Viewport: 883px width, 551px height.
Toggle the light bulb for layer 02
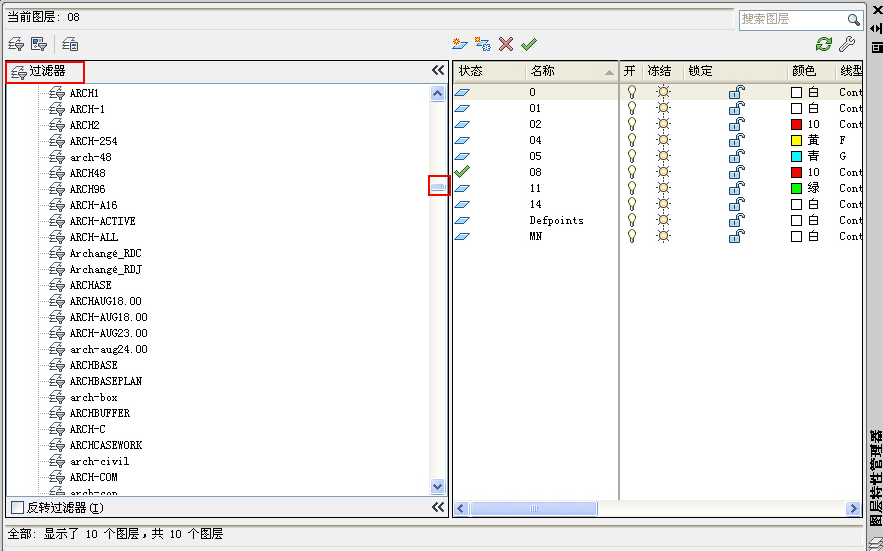[631, 124]
